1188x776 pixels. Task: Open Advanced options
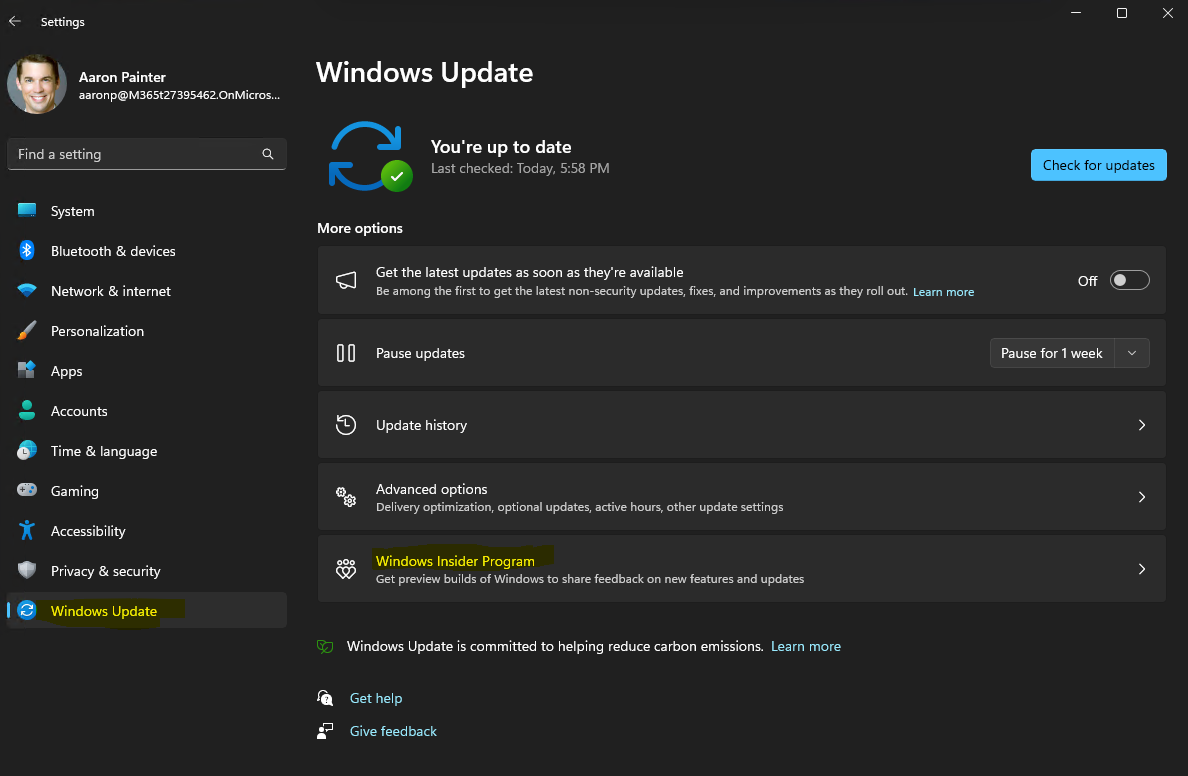pos(742,497)
